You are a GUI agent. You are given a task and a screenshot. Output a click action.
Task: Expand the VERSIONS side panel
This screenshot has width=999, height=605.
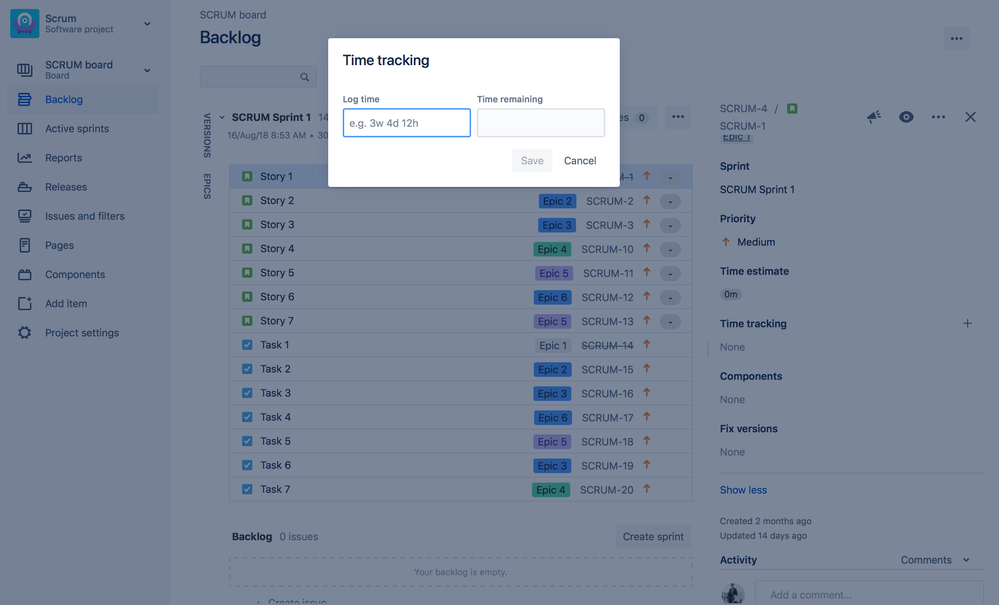pyautogui.click(x=207, y=135)
